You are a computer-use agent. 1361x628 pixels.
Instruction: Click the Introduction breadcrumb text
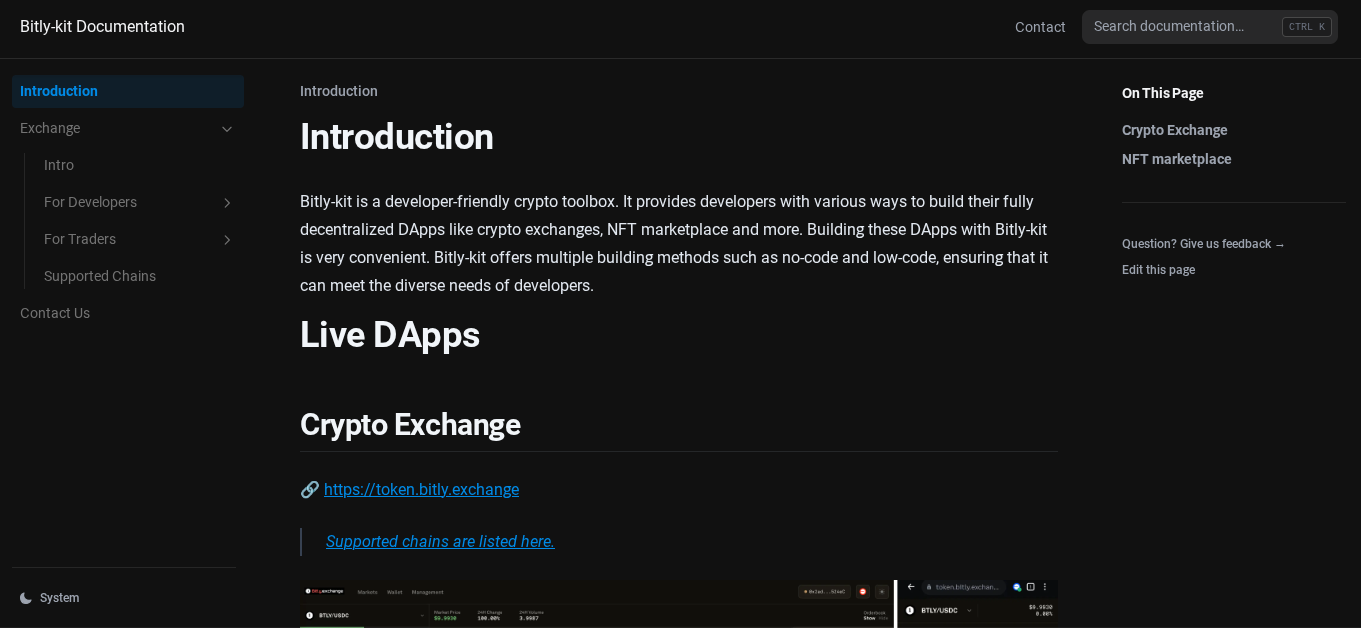coord(339,91)
